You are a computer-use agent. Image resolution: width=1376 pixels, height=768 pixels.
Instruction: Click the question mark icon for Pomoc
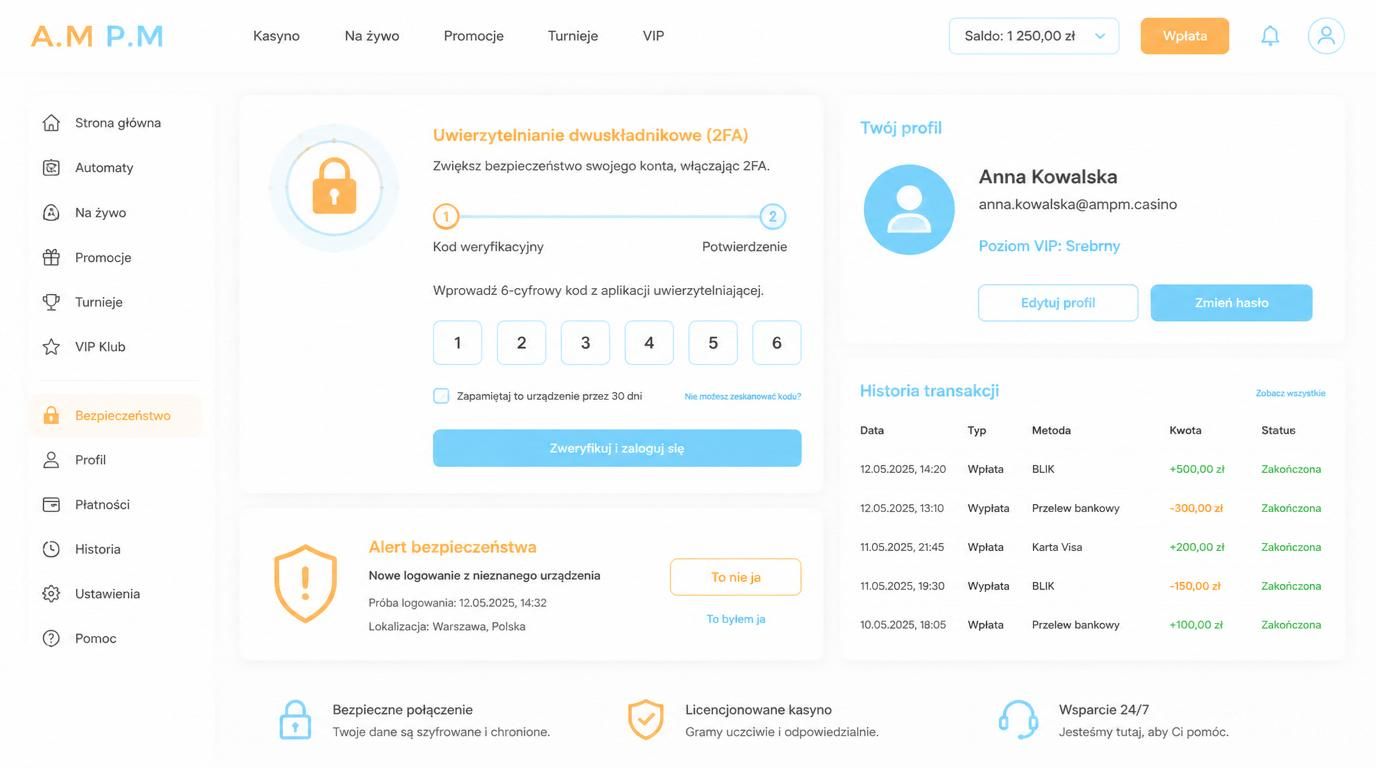(51, 638)
